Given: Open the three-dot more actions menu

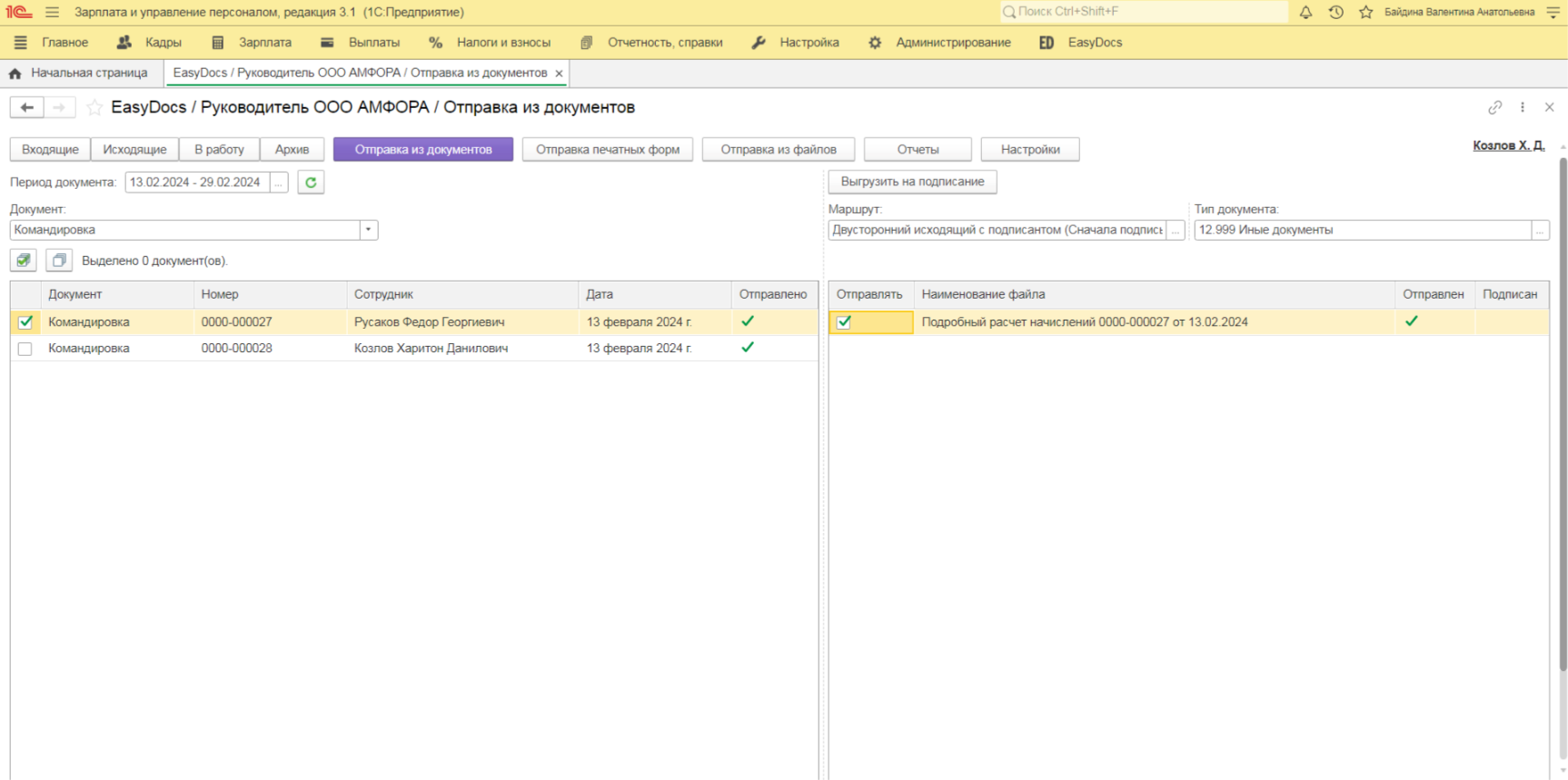Looking at the screenshot, I should (x=1523, y=107).
